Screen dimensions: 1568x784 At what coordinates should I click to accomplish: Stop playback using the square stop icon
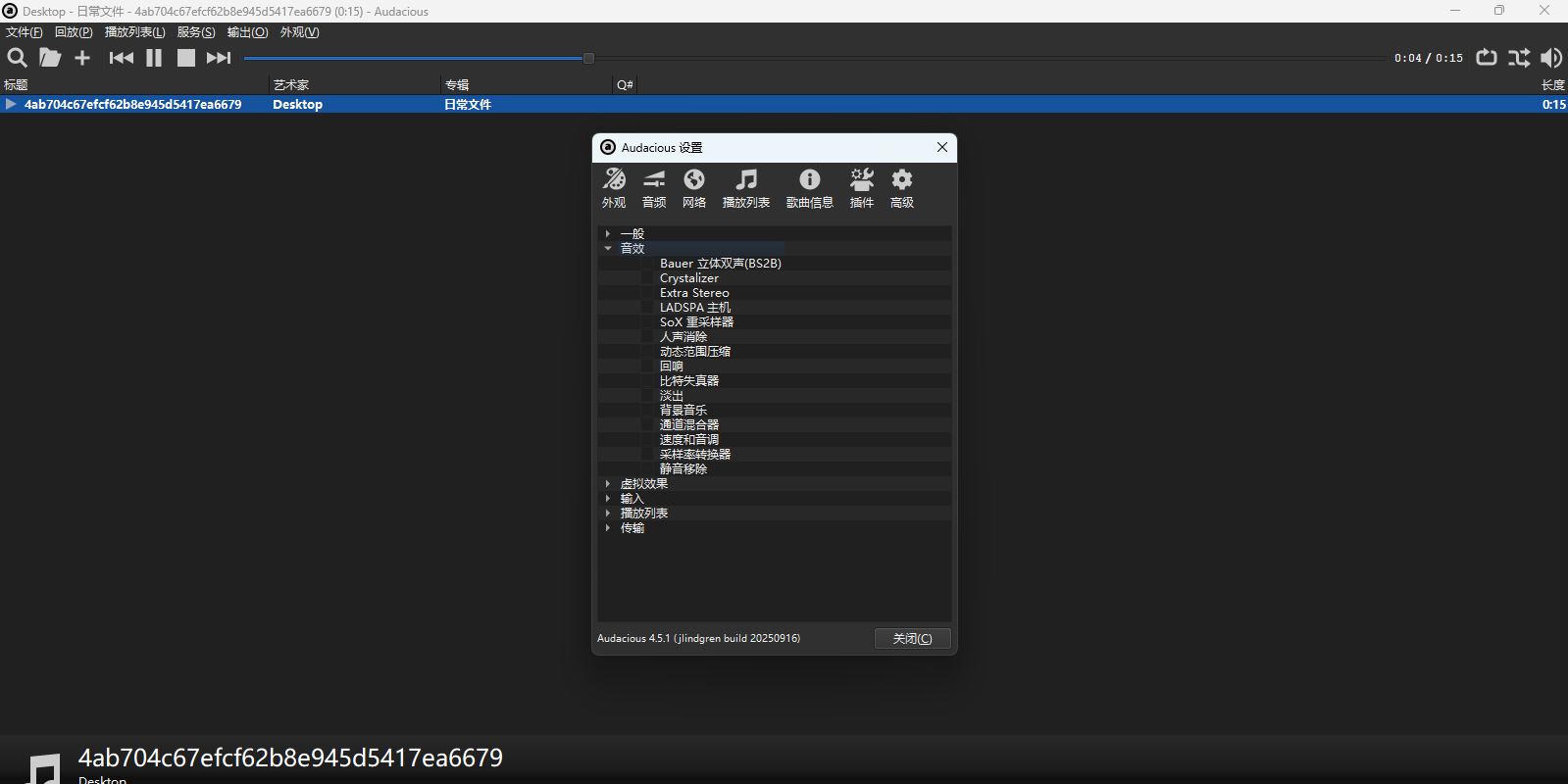click(x=185, y=58)
